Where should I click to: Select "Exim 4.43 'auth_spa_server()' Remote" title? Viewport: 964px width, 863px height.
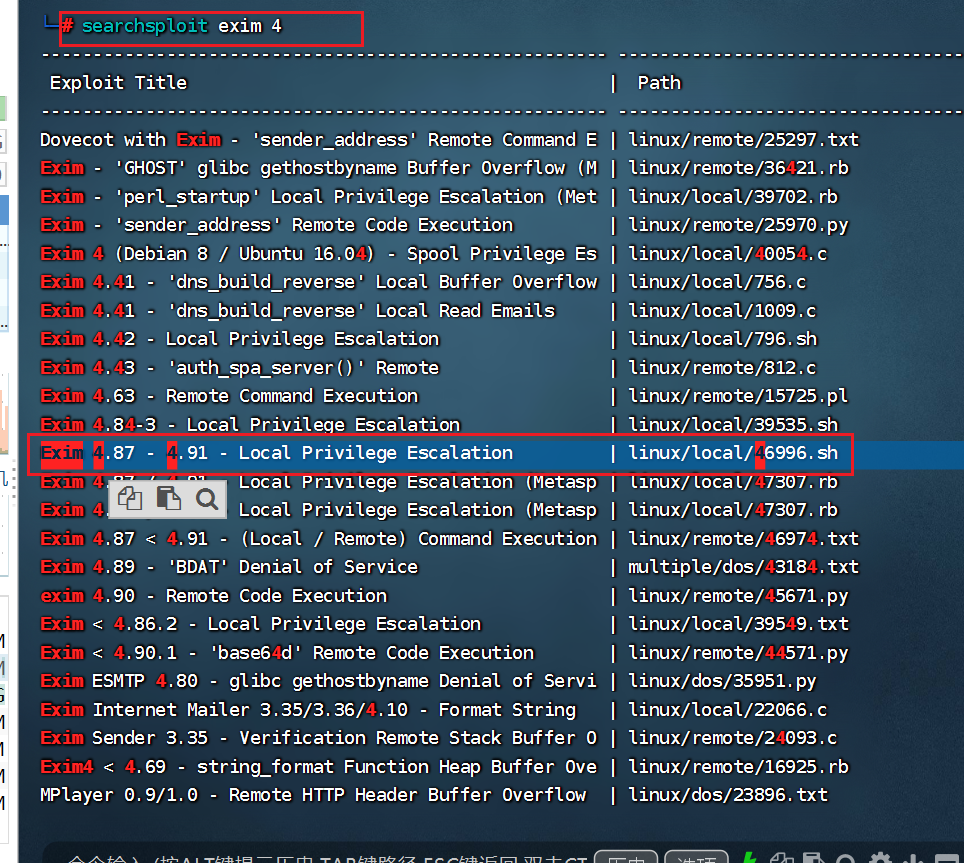(x=240, y=368)
